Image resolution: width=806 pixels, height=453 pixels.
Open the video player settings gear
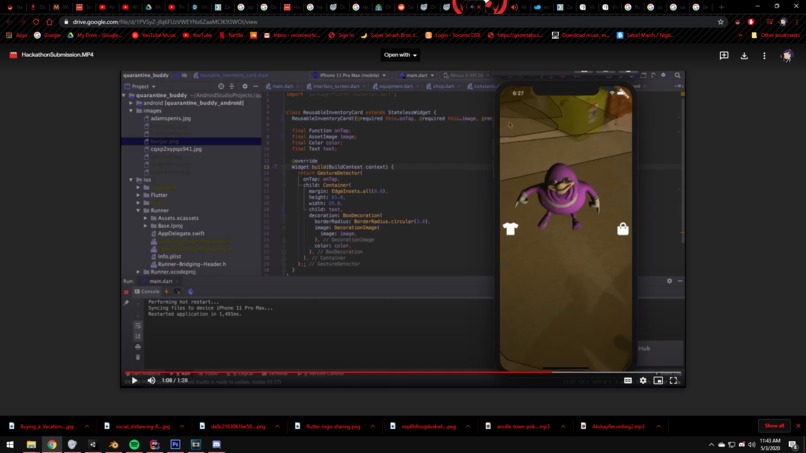click(x=643, y=380)
